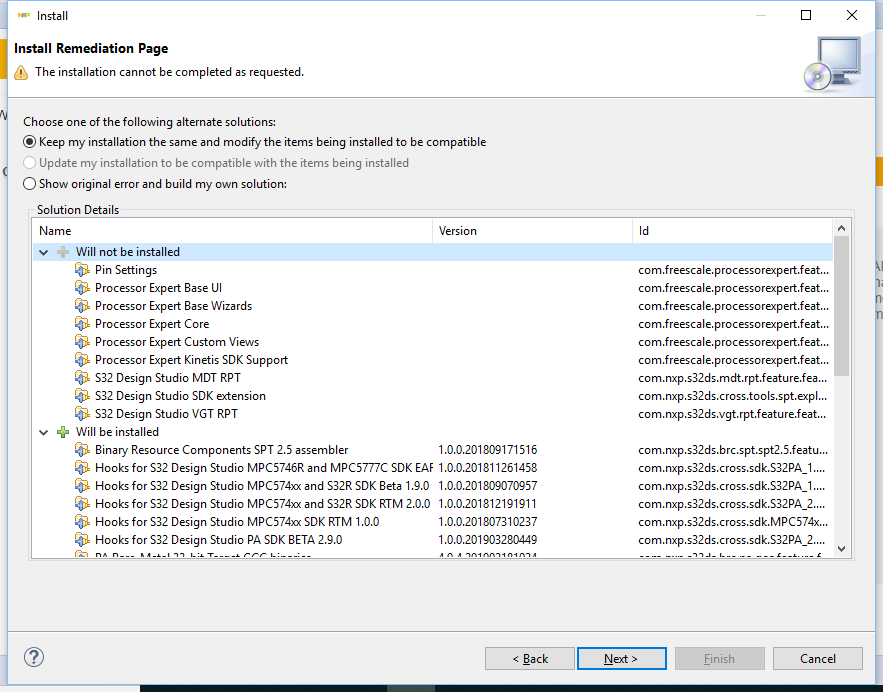The image size is (883, 692).
Task: Click the warning triangle icon
Action: point(21,73)
